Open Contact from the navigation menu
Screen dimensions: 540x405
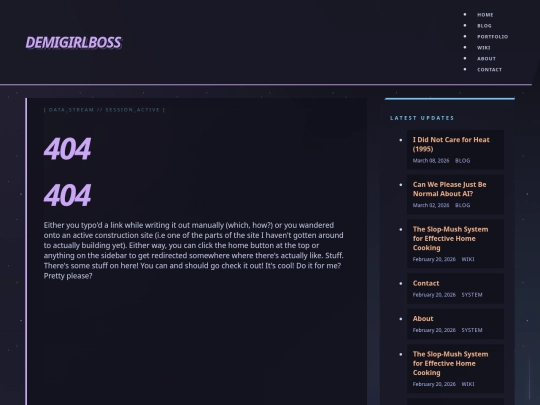[489, 70]
